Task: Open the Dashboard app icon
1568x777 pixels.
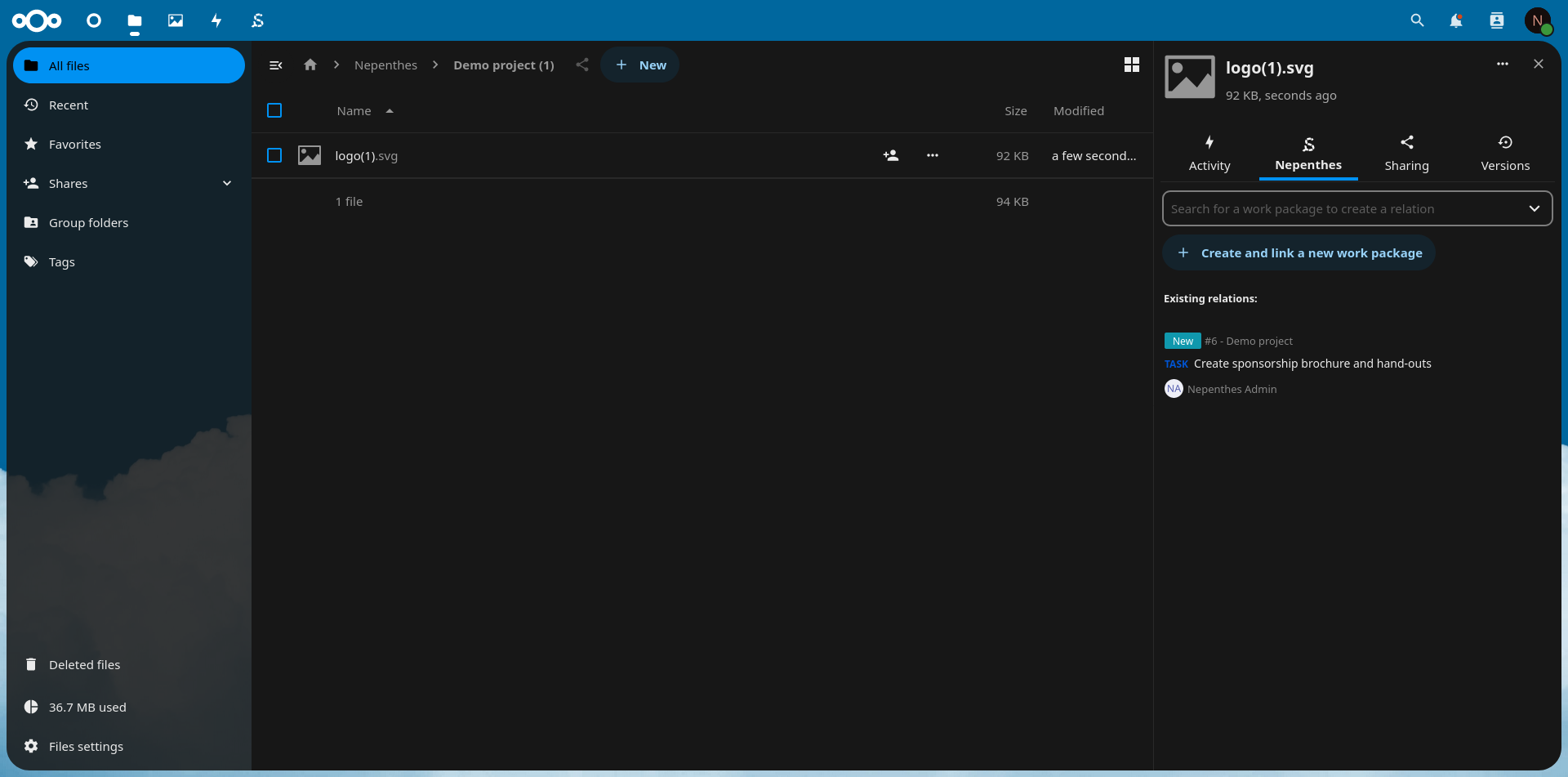Action: coord(94,20)
